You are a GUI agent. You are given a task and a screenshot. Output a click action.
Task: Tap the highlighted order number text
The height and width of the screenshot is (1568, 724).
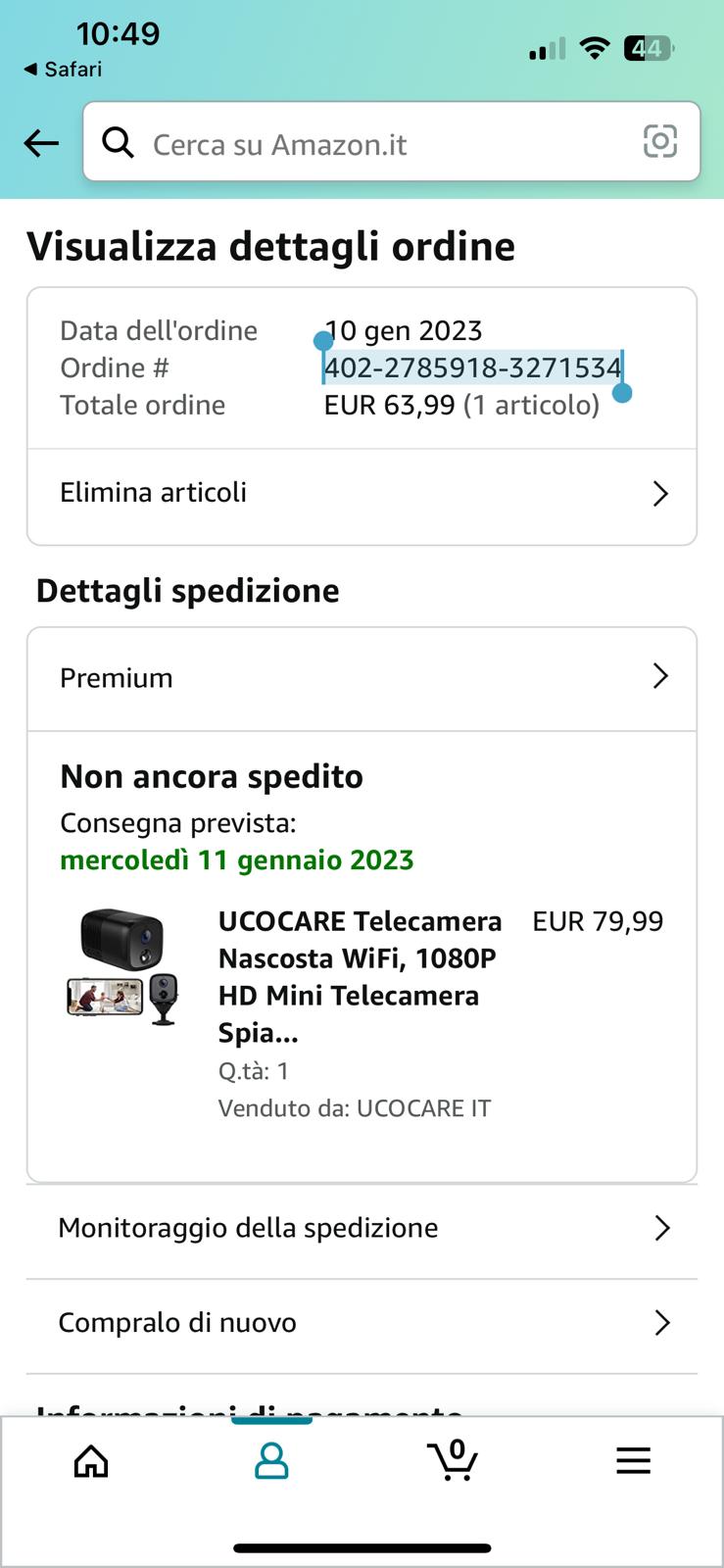click(473, 367)
